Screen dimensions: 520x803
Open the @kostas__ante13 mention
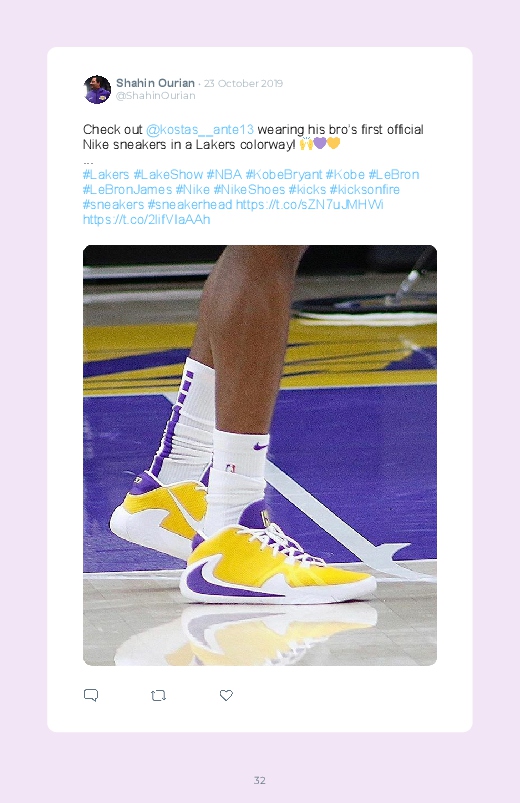point(200,130)
